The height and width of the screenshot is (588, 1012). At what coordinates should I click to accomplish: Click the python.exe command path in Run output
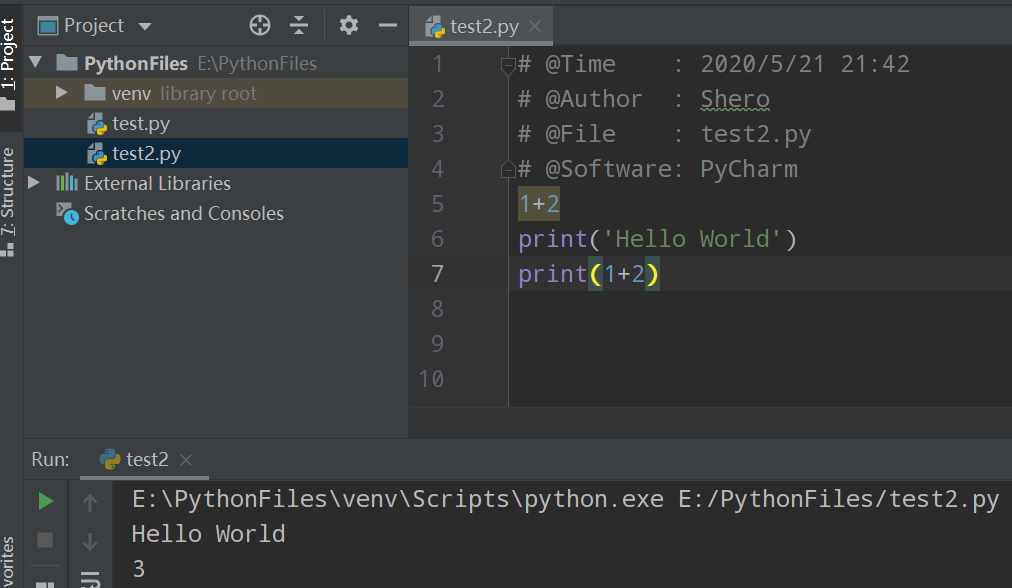coord(398,500)
